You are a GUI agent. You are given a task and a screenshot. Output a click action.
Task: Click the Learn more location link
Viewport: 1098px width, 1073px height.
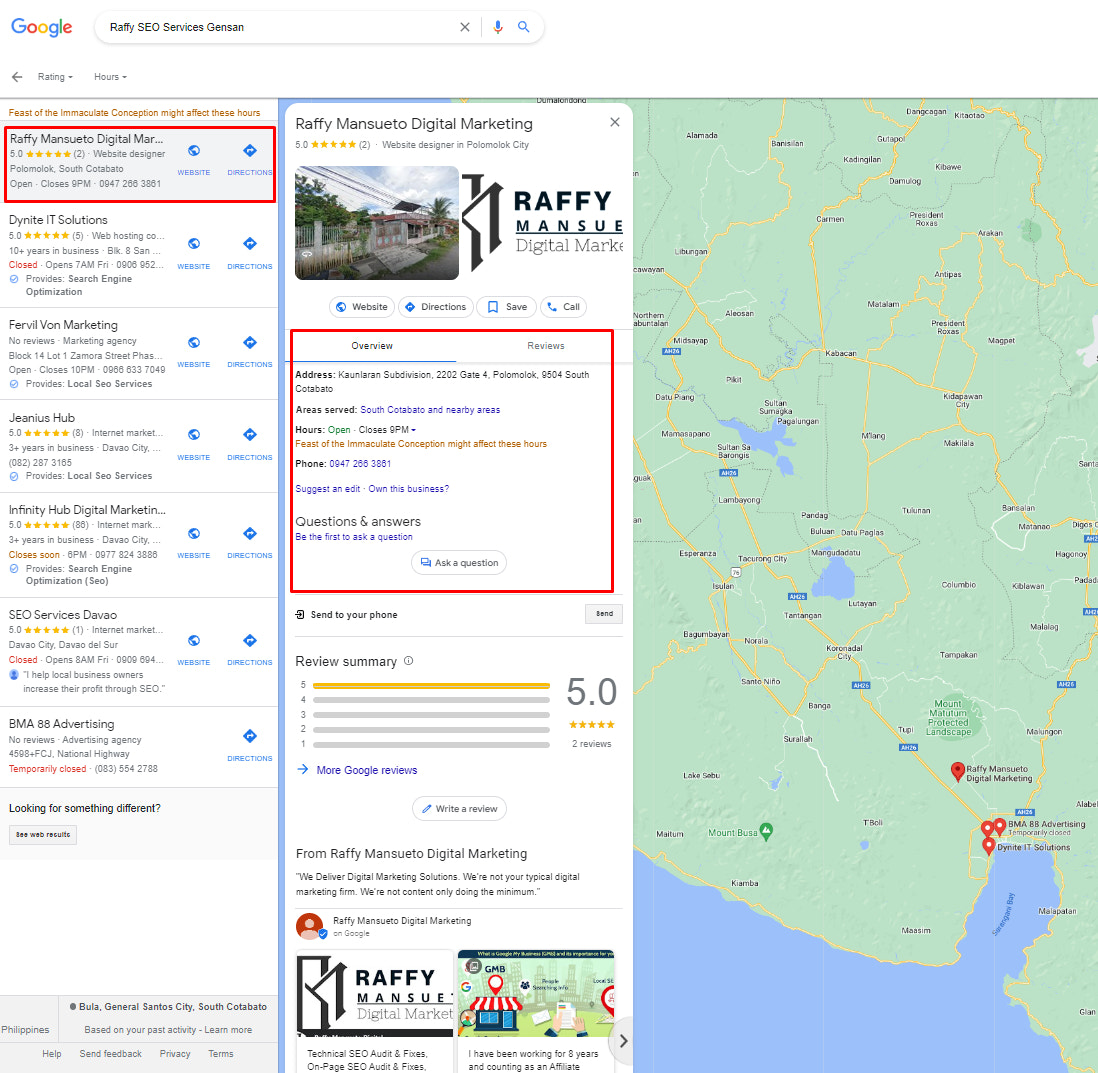point(228,1030)
